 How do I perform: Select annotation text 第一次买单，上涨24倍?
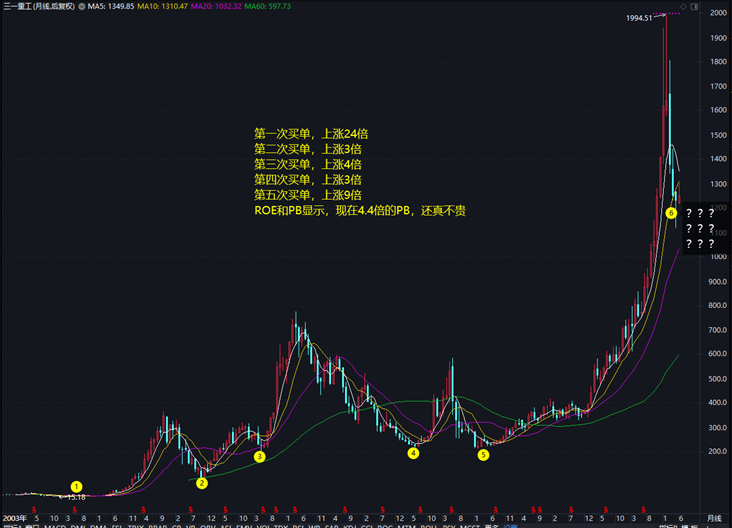(x=311, y=134)
